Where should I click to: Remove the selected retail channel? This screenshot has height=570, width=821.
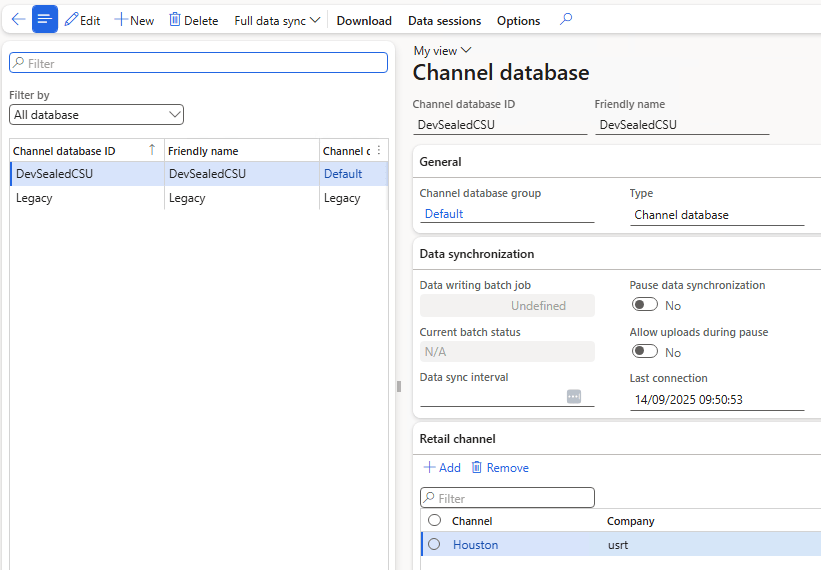pyautogui.click(x=499, y=467)
